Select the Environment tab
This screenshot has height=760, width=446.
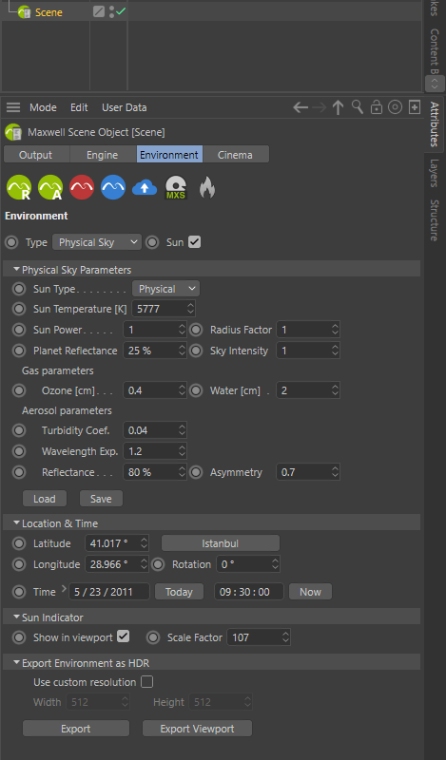point(169,155)
